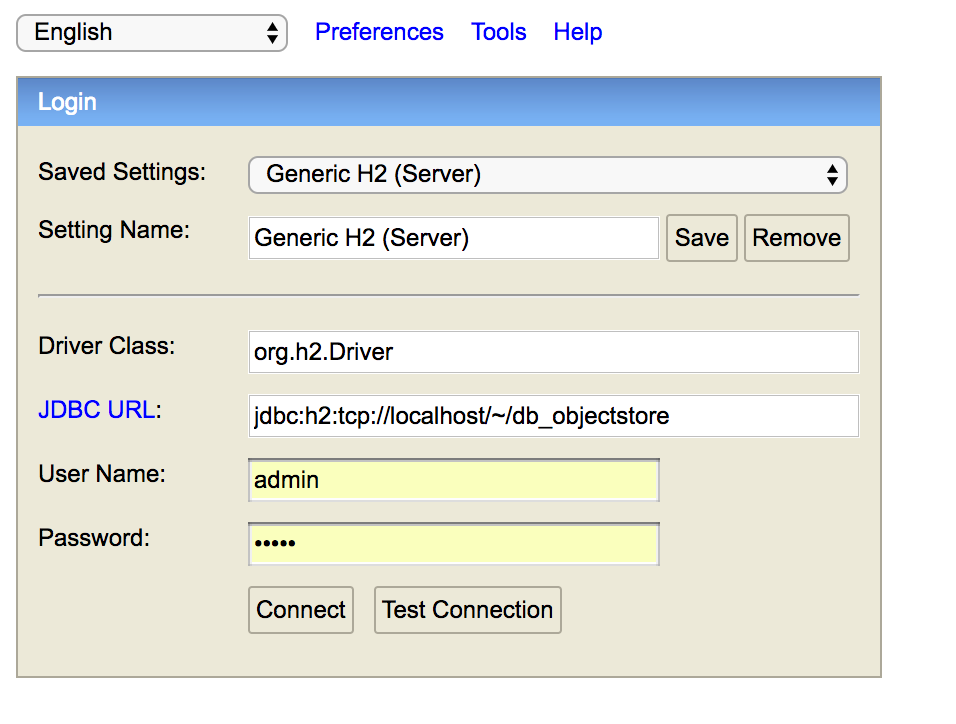Screen dimensions: 956x724
Task: Click the Connect button
Action: point(301,610)
